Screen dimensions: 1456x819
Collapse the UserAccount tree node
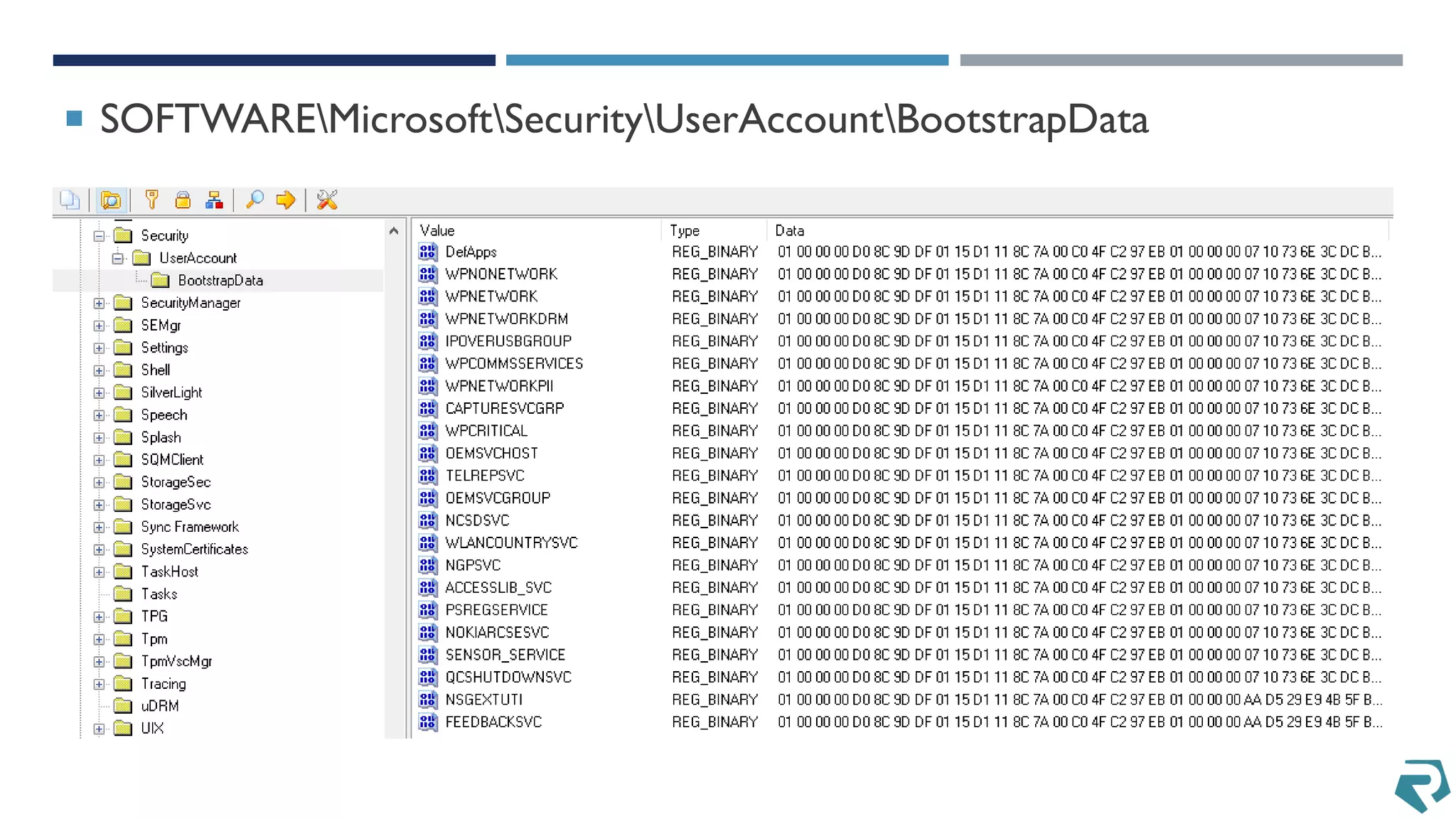tap(117, 258)
